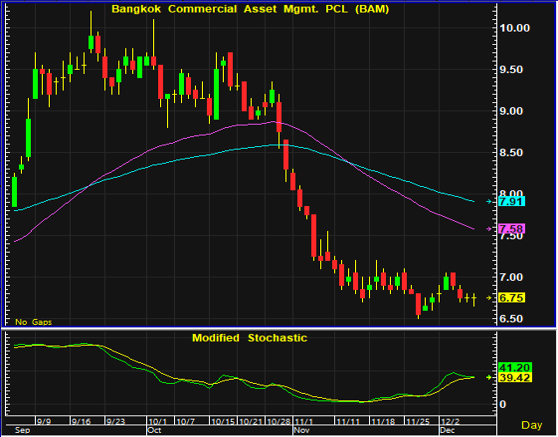Image resolution: width=558 pixels, height=437 pixels.
Task: Click the magenta 7.58 moving average label
Action: pos(512,228)
